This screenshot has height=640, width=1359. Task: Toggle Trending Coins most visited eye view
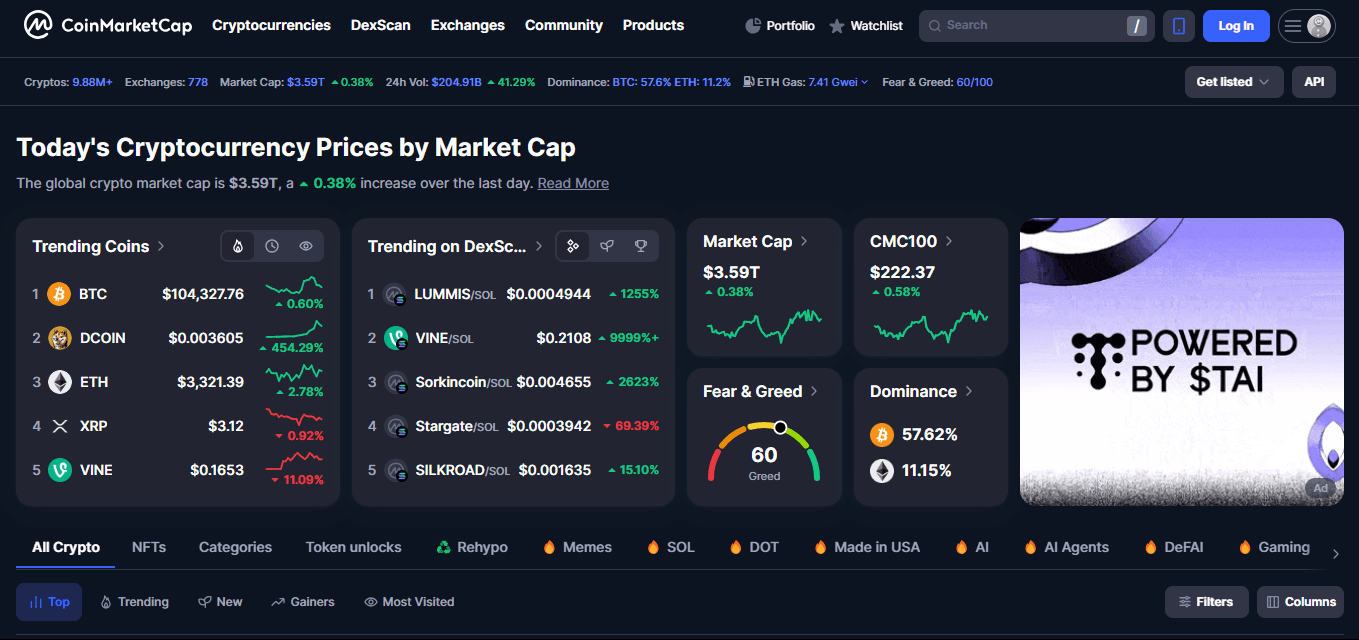point(306,246)
